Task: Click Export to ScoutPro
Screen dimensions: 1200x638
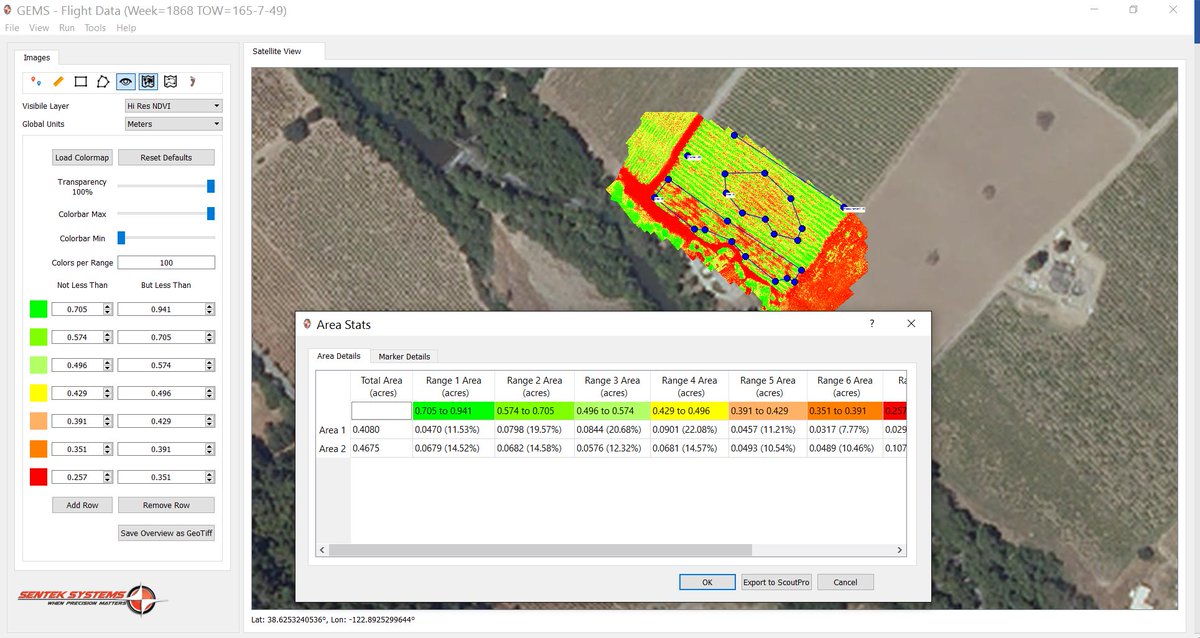Action: [x=777, y=581]
